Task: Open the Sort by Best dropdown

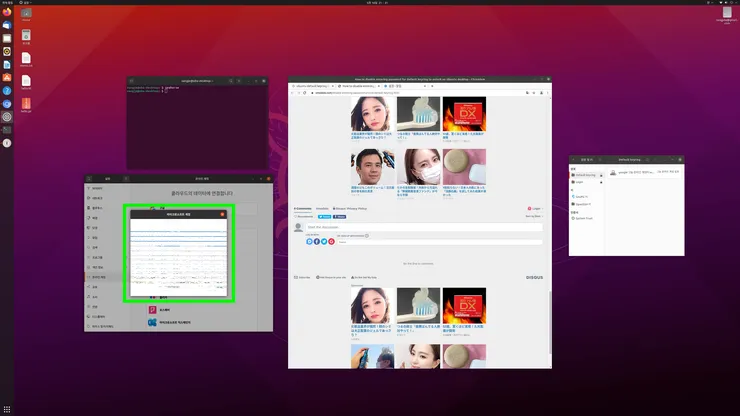Action: (x=534, y=216)
